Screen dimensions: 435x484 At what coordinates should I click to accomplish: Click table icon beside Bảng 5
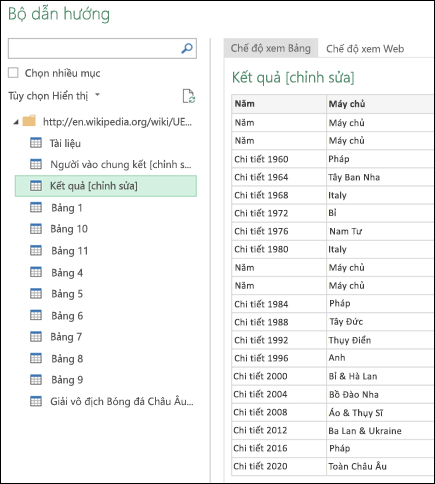pos(36,294)
